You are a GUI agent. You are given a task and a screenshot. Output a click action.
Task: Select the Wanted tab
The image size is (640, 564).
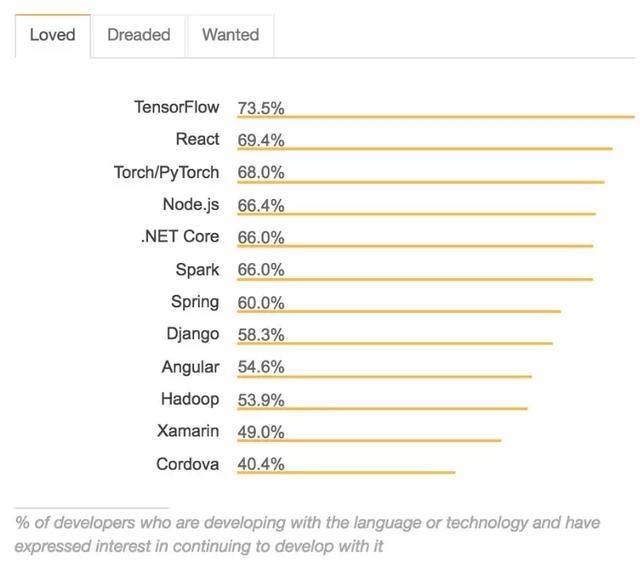coord(231,36)
